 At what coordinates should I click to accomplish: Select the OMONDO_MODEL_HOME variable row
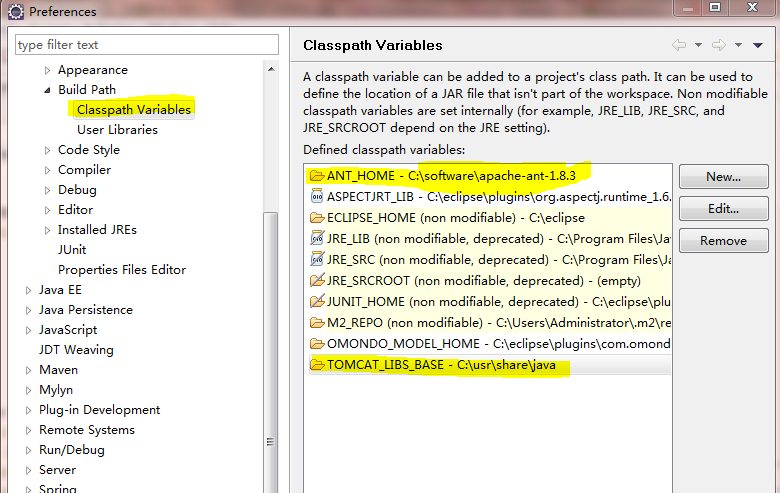(x=489, y=344)
